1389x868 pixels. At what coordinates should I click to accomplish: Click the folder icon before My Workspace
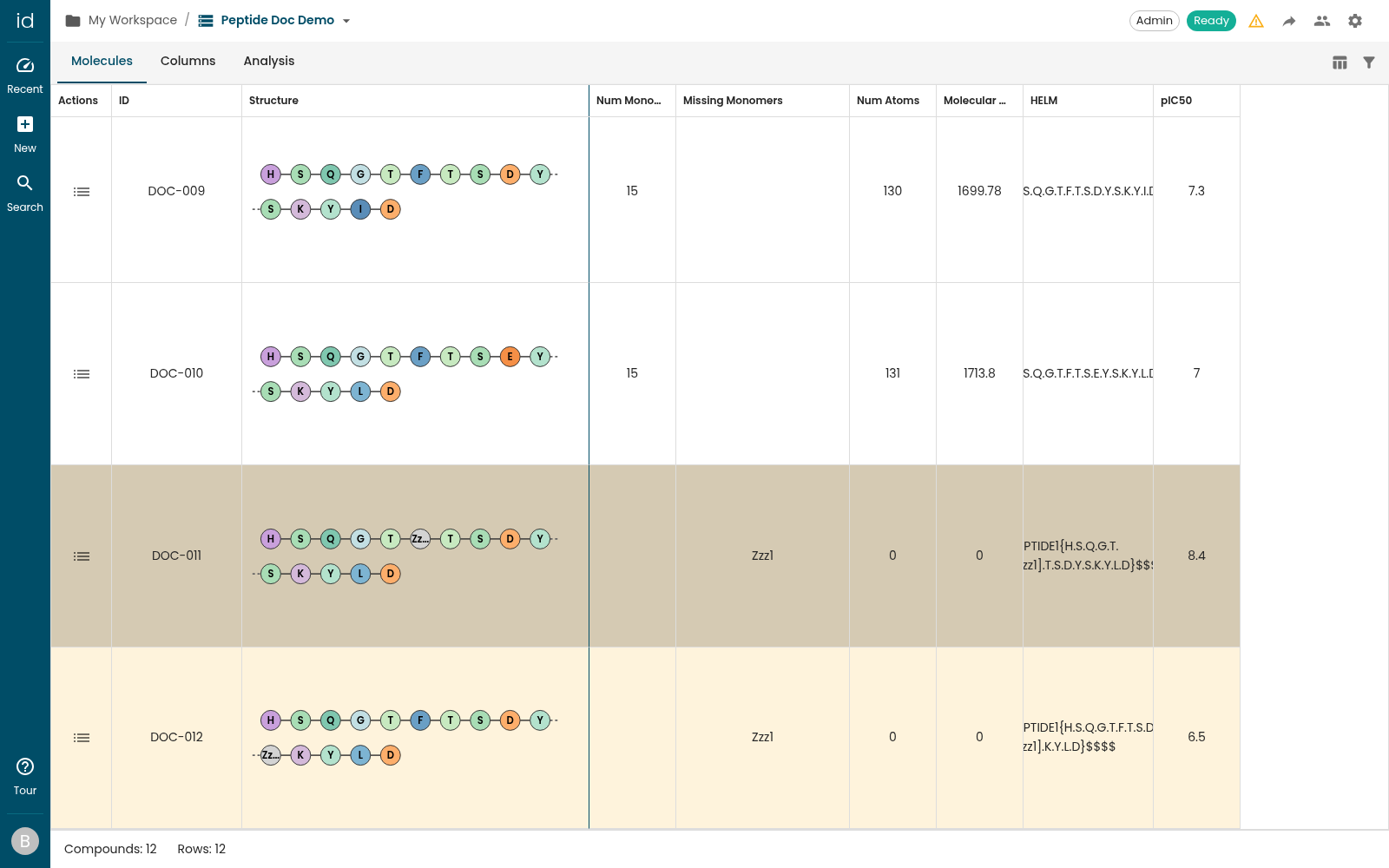pyautogui.click(x=73, y=21)
